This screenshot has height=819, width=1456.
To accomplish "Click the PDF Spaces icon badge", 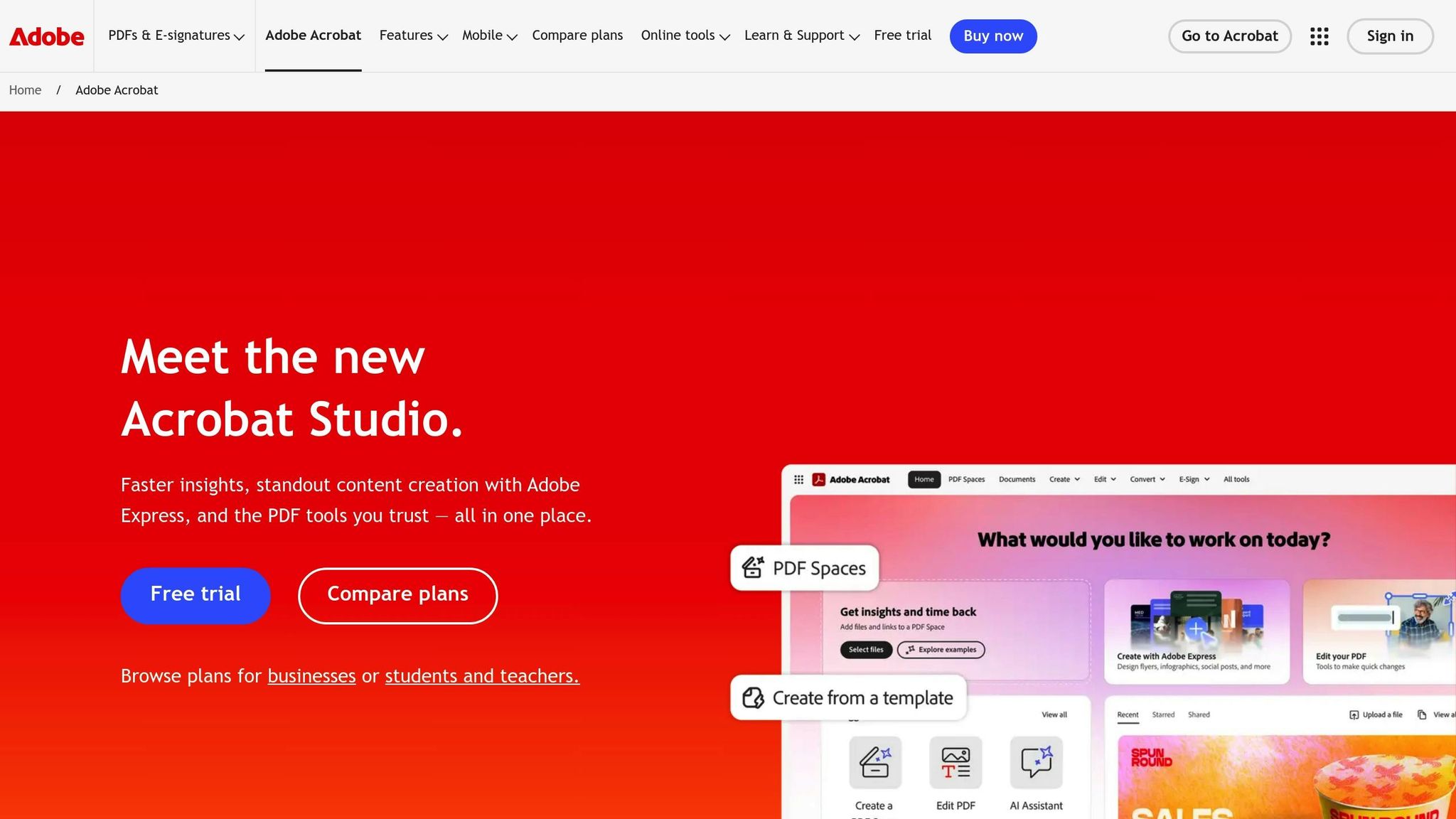I will pos(753,567).
